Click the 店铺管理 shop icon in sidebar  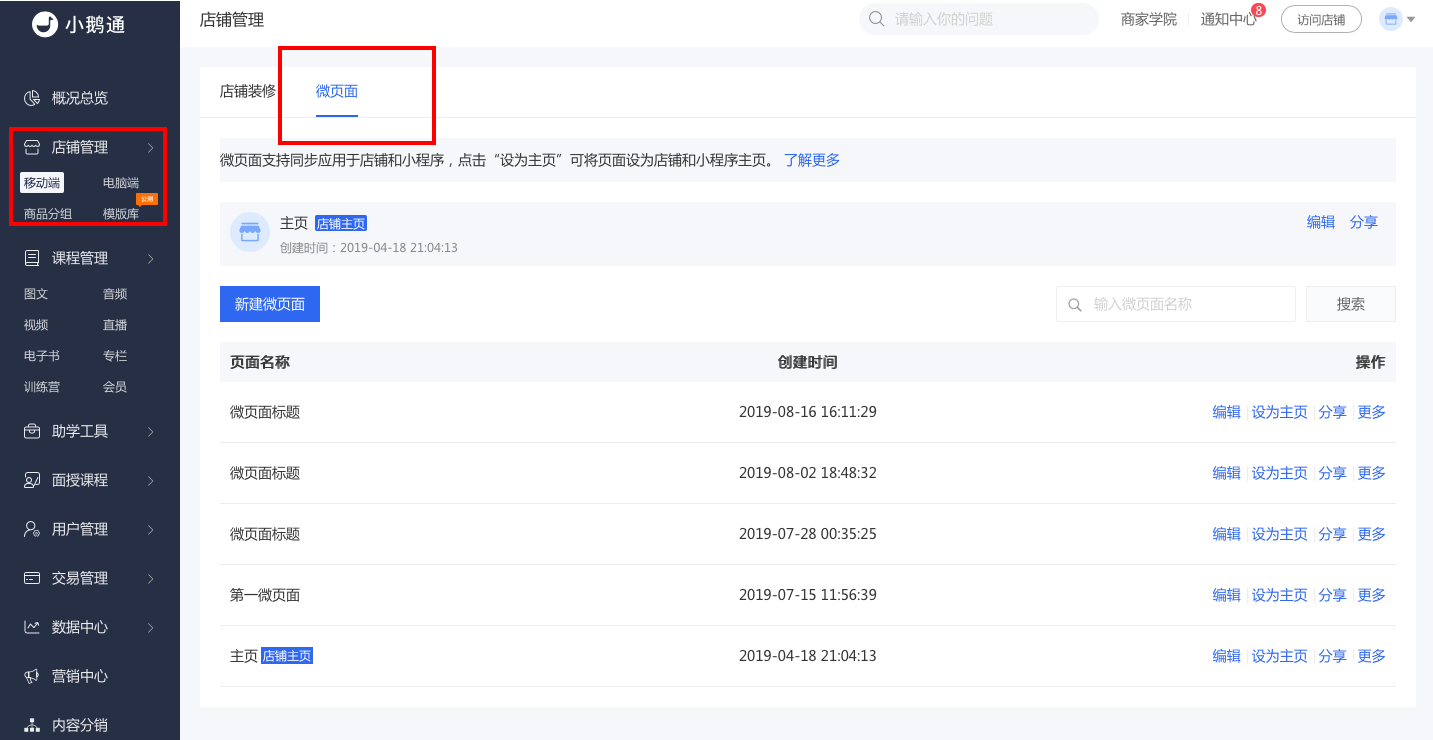coord(32,147)
